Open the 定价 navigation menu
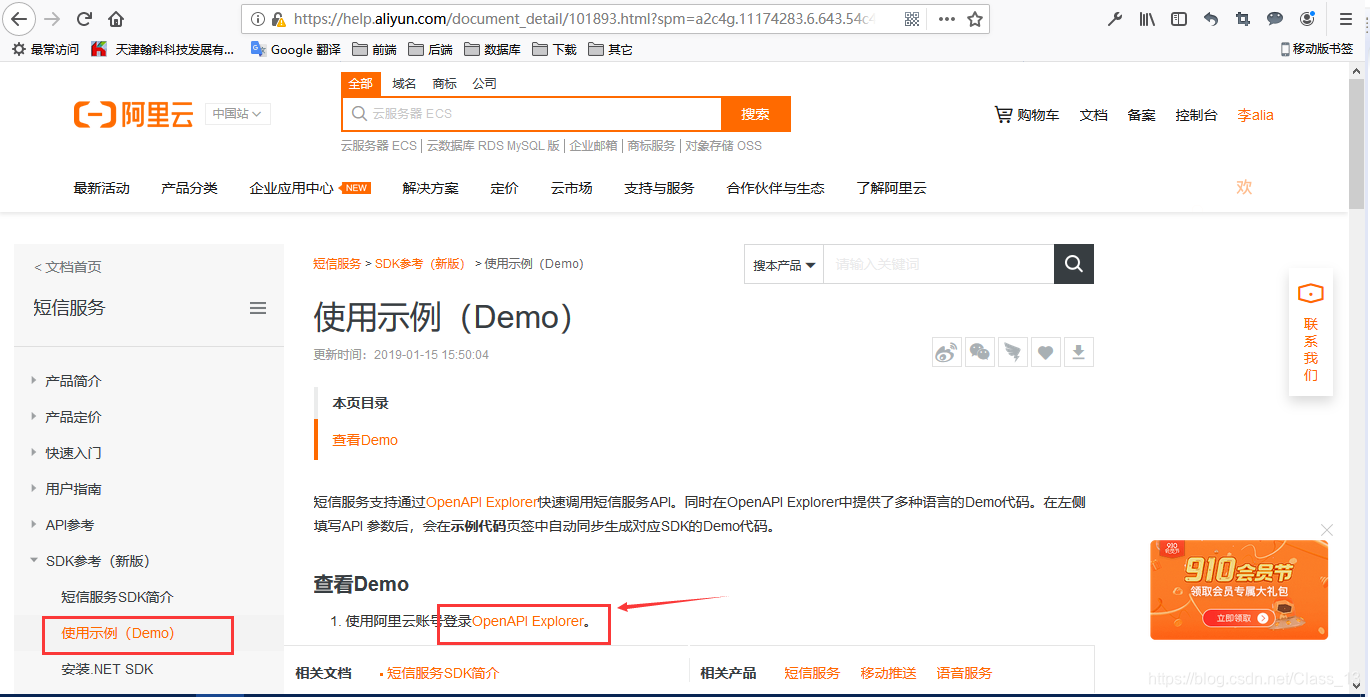 coord(505,188)
